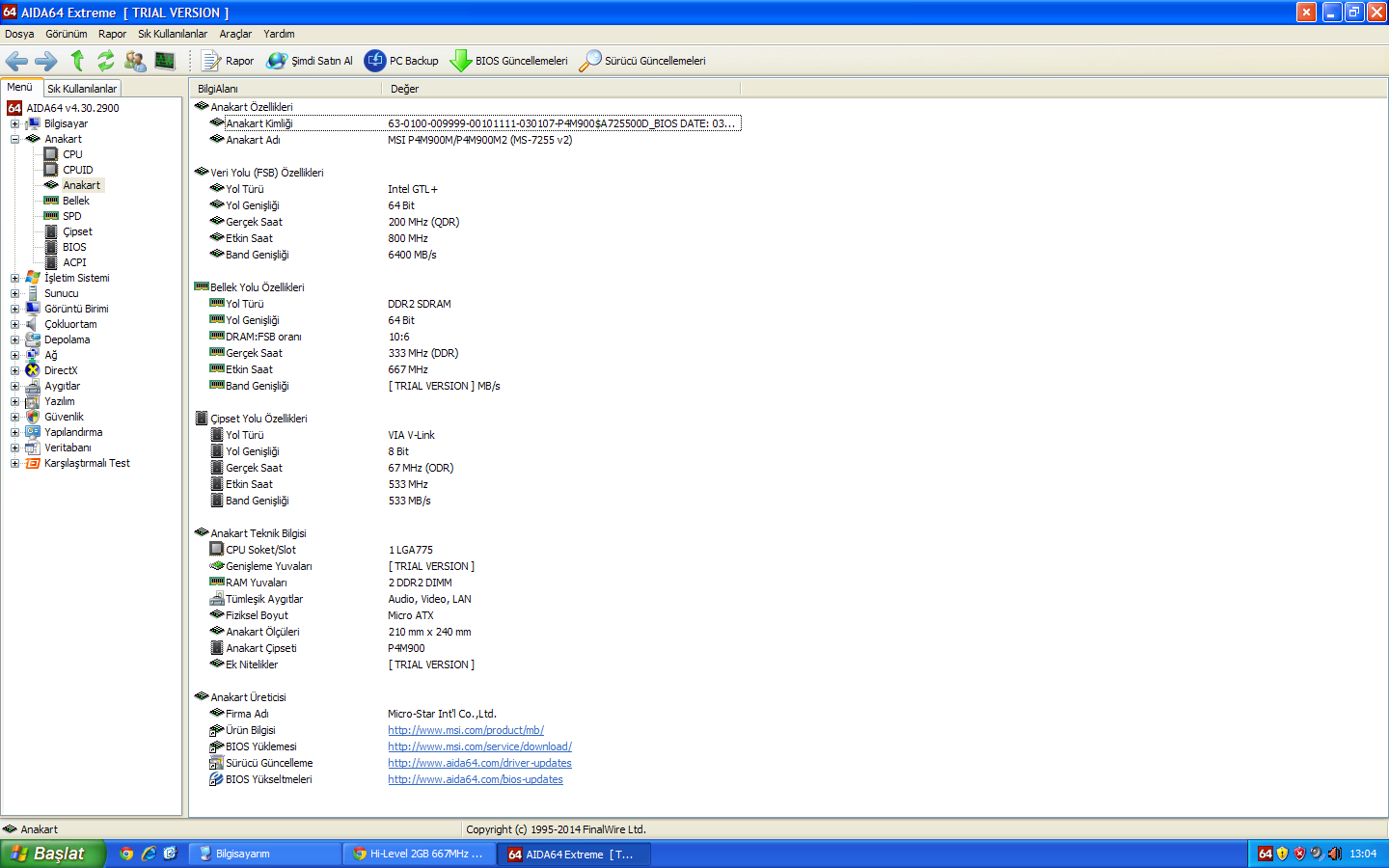Open the aida64.com/bios-updates link

point(476,779)
